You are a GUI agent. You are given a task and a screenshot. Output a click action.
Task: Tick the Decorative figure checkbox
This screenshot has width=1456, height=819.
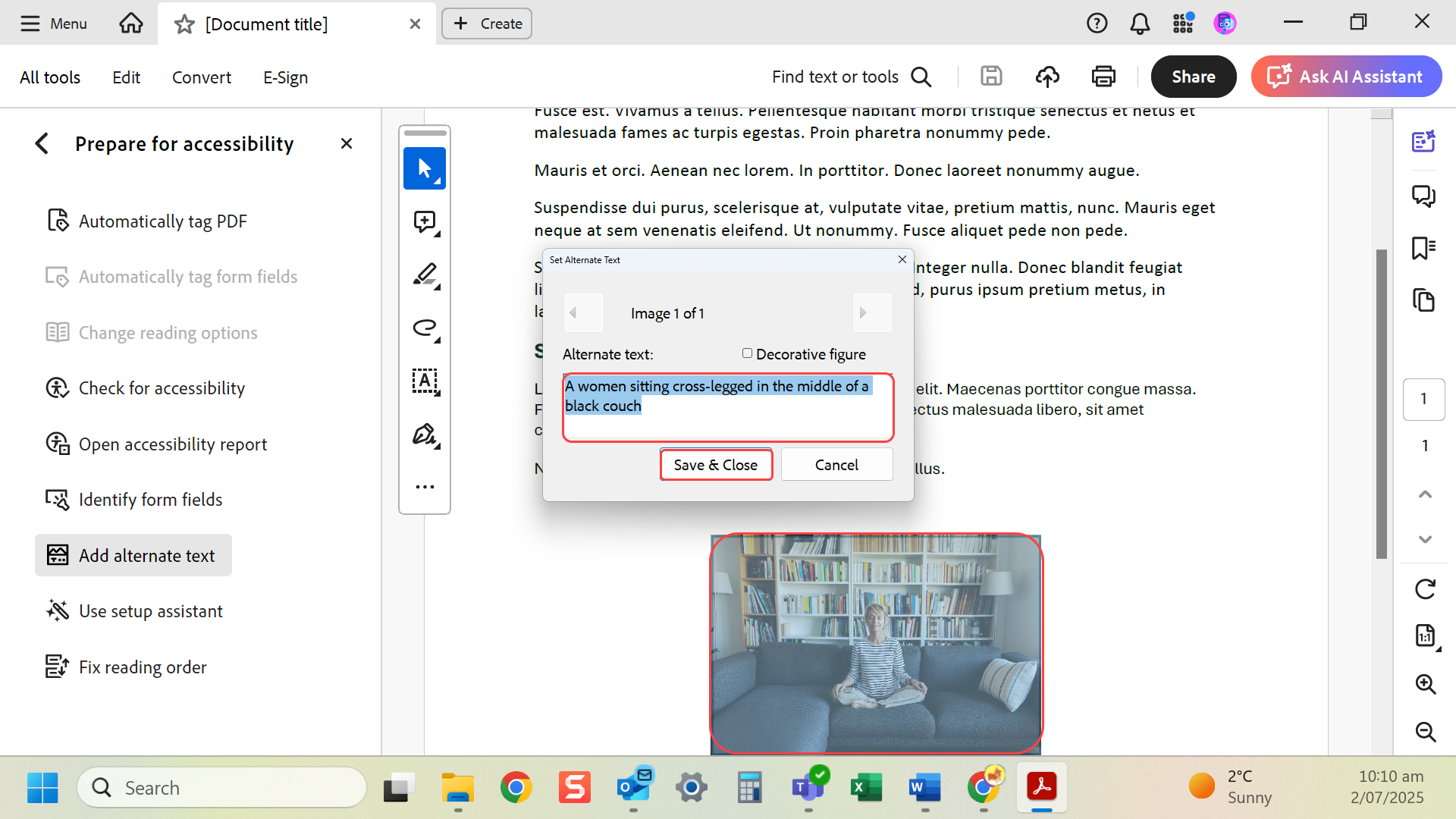coord(747,353)
